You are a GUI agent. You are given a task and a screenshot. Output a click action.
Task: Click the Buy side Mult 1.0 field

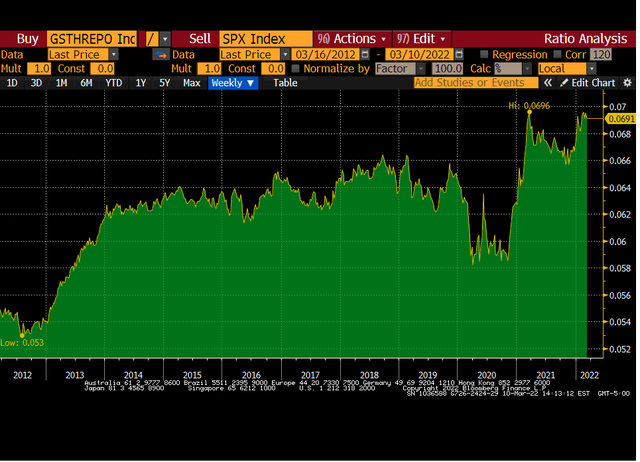[x=39, y=69]
